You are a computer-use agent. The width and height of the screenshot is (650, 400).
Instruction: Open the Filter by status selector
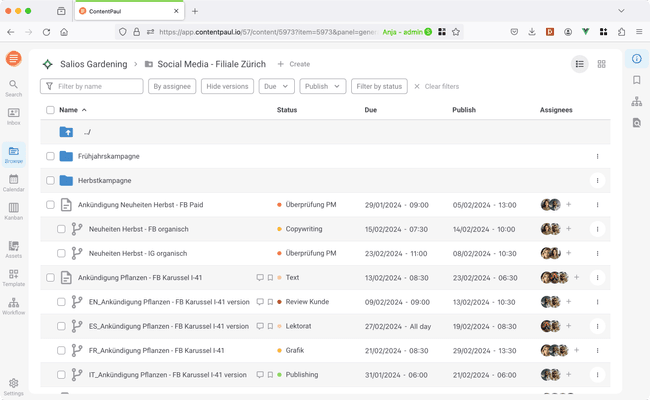379,86
